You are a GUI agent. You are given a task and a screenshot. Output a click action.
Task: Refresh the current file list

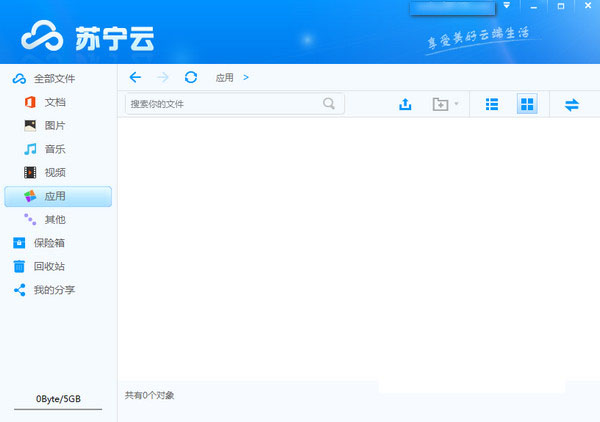click(191, 77)
